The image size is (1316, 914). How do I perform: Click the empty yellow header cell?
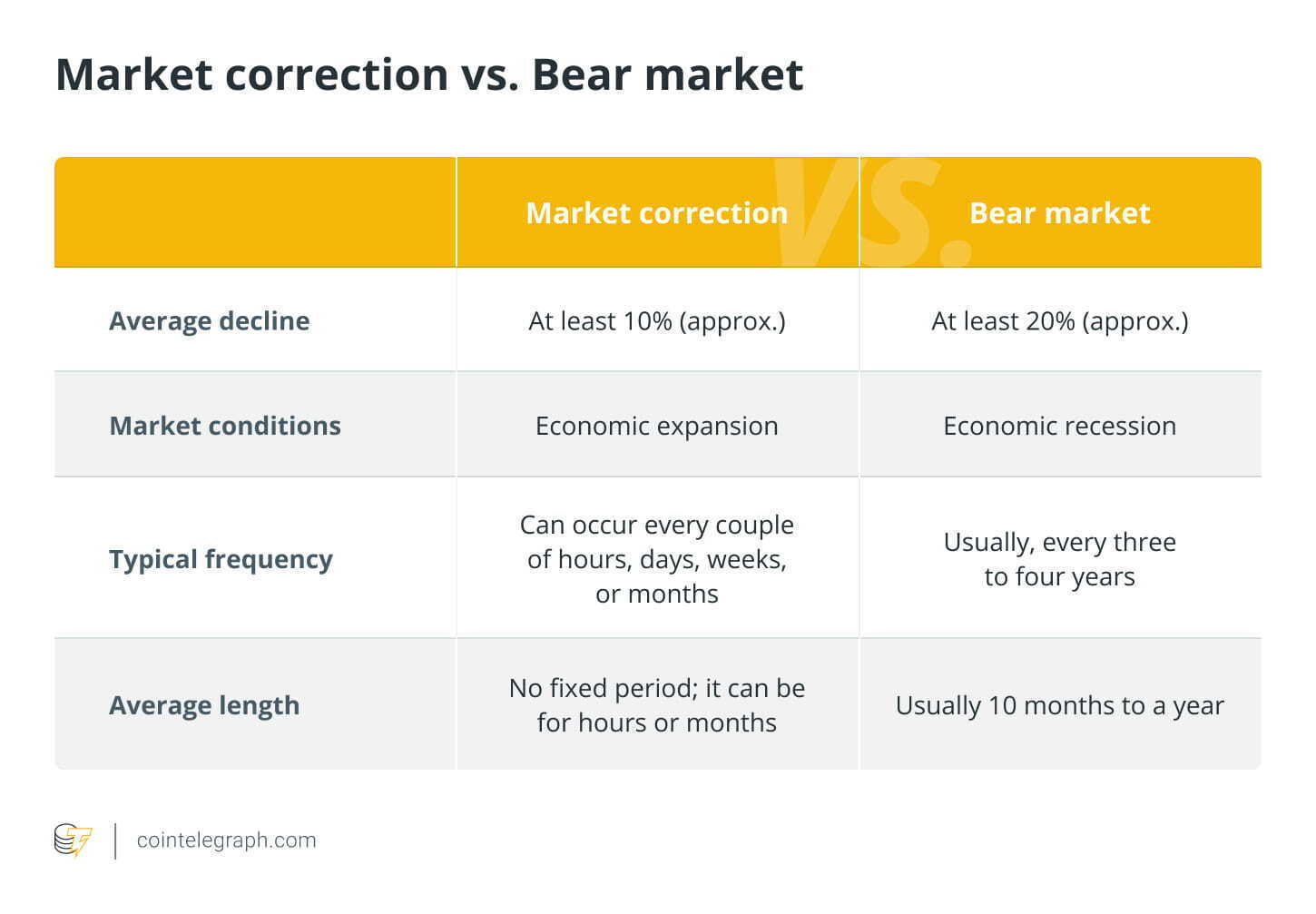(255, 212)
